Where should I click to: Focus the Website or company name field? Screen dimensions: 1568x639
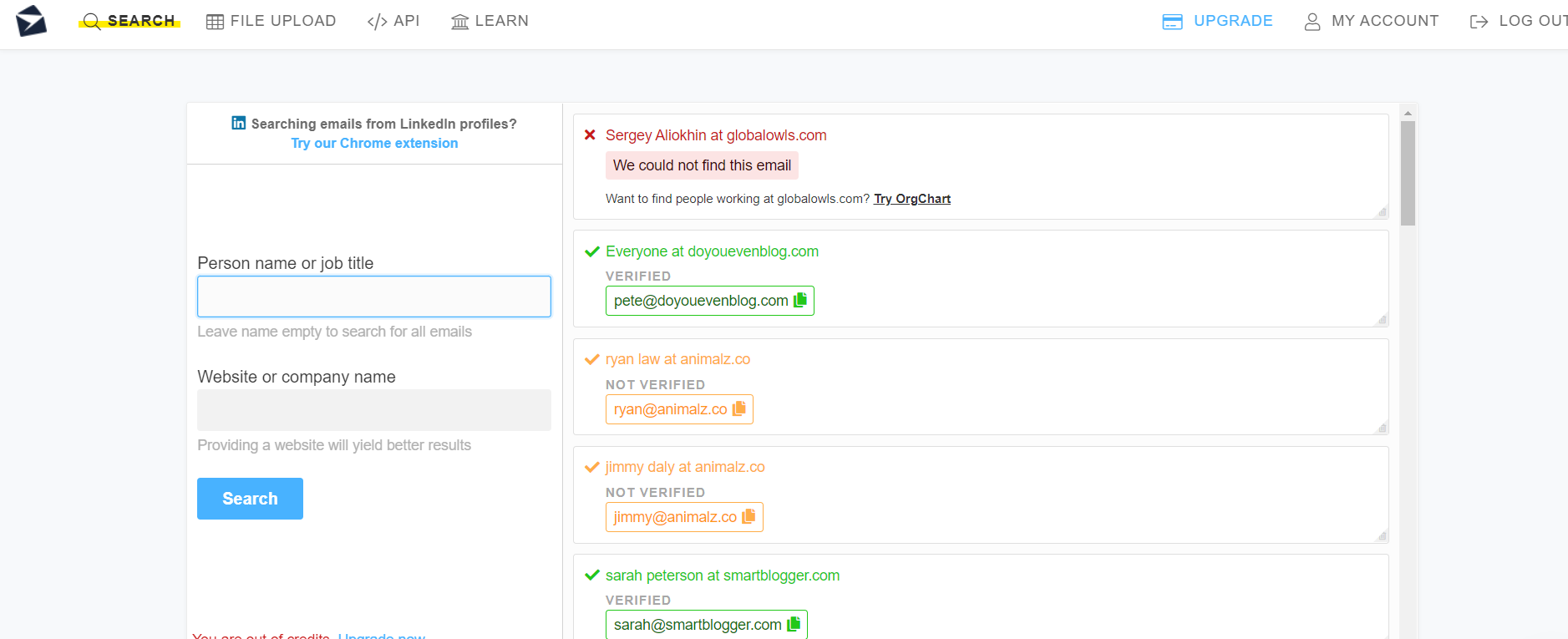(x=374, y=410)
